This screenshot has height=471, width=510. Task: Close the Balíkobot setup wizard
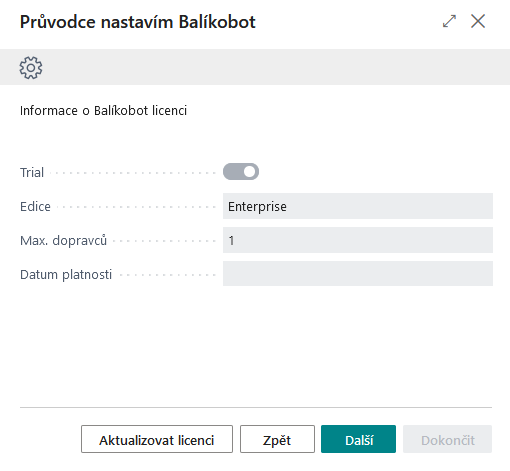(478, 21)
